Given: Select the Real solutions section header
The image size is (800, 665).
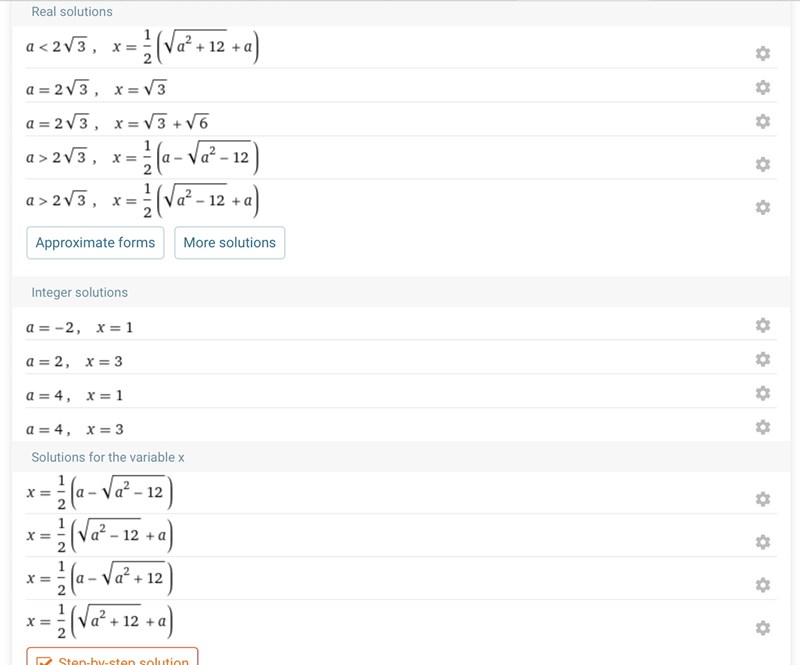Looking at the screenshot, I should 72,12.
